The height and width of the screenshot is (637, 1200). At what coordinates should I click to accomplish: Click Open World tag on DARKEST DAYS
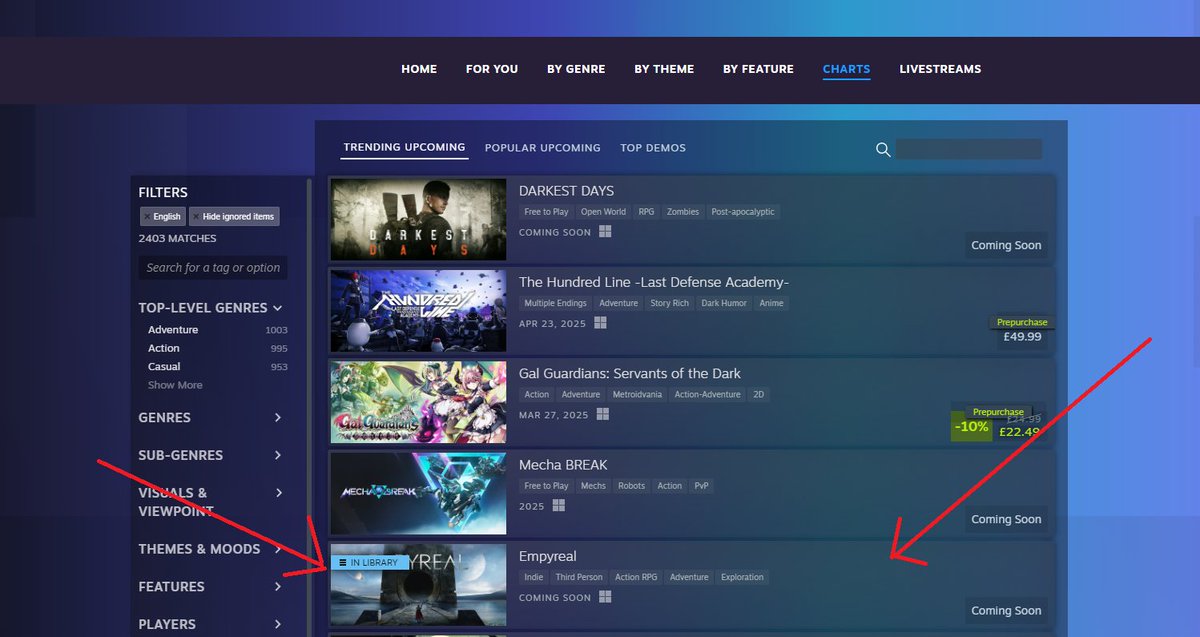(603, 212)
